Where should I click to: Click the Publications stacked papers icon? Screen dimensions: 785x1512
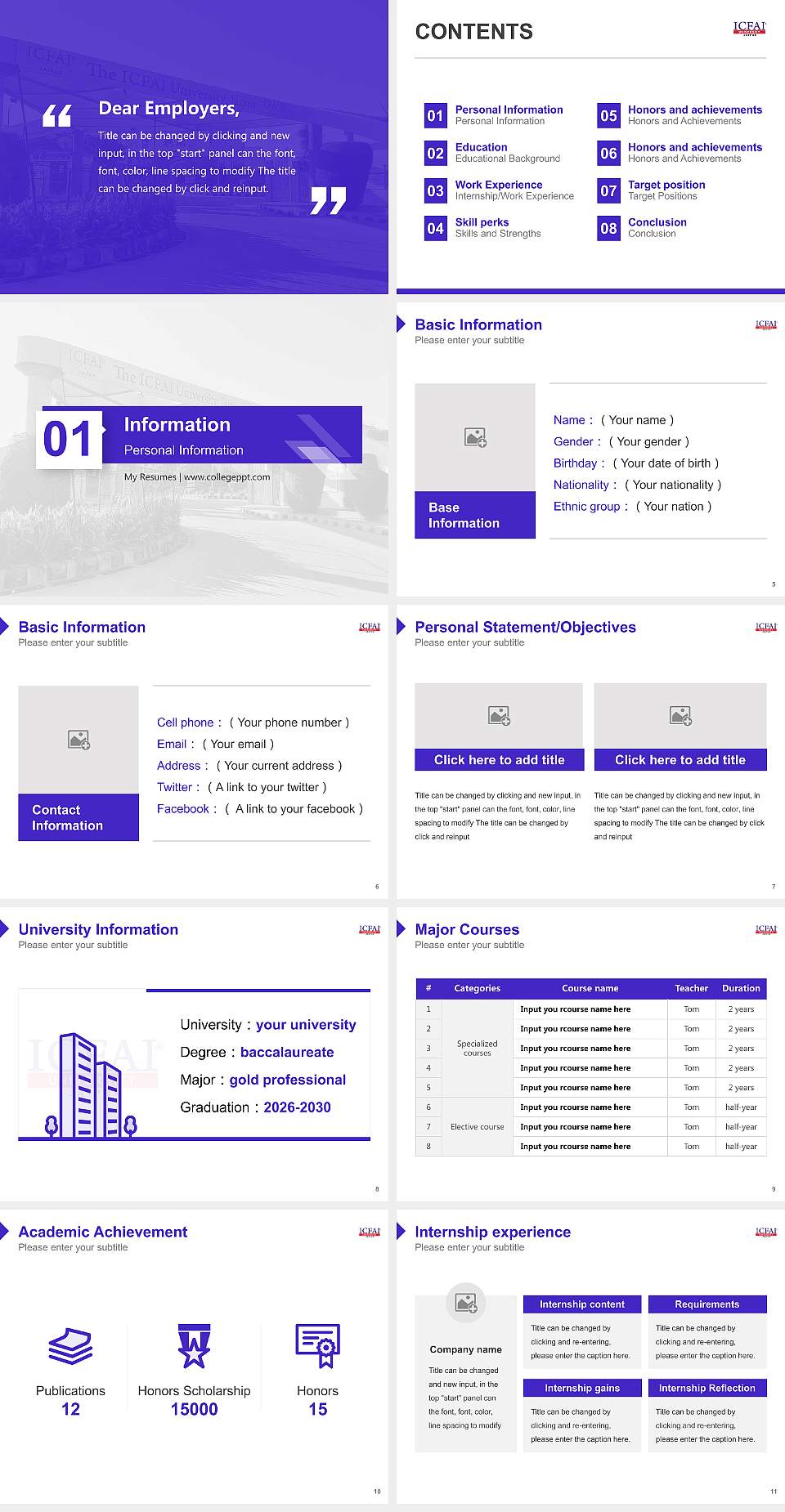(70, 1345)
